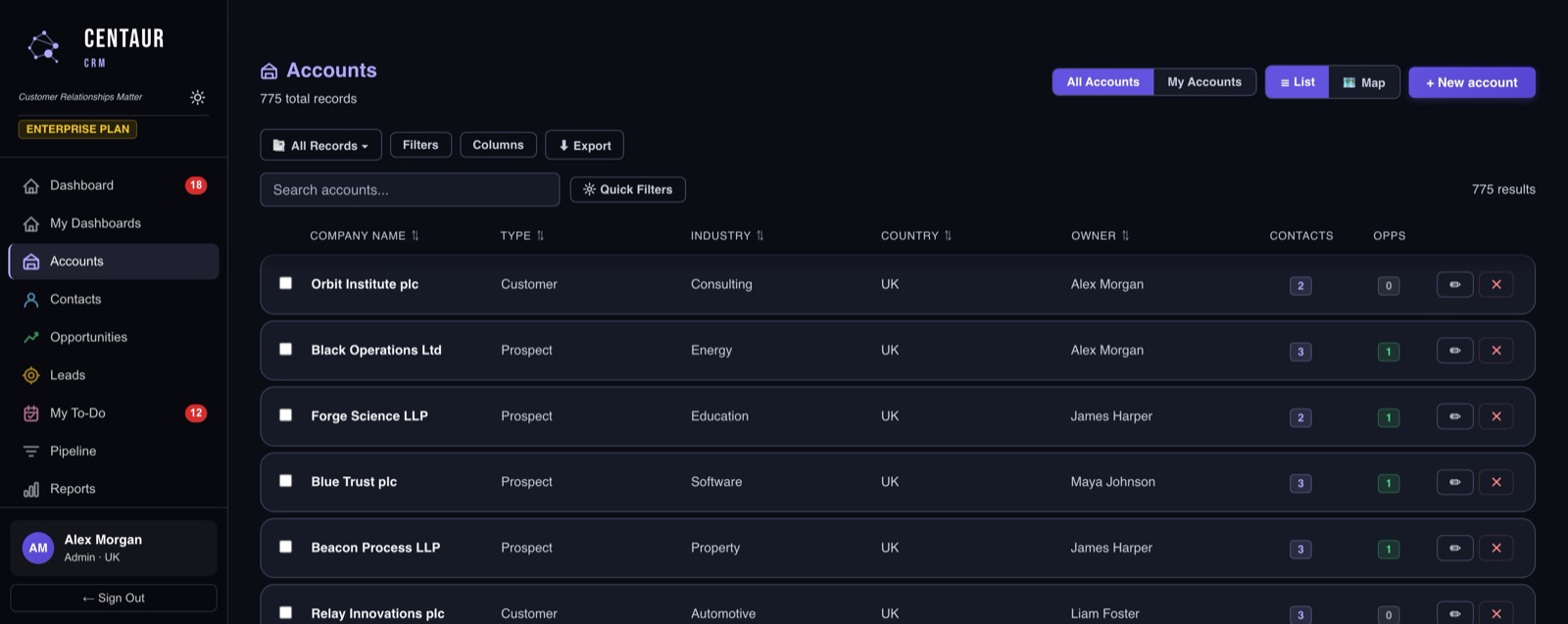Open the Columns chooser

pyautogui.click(x=498, y=145)
